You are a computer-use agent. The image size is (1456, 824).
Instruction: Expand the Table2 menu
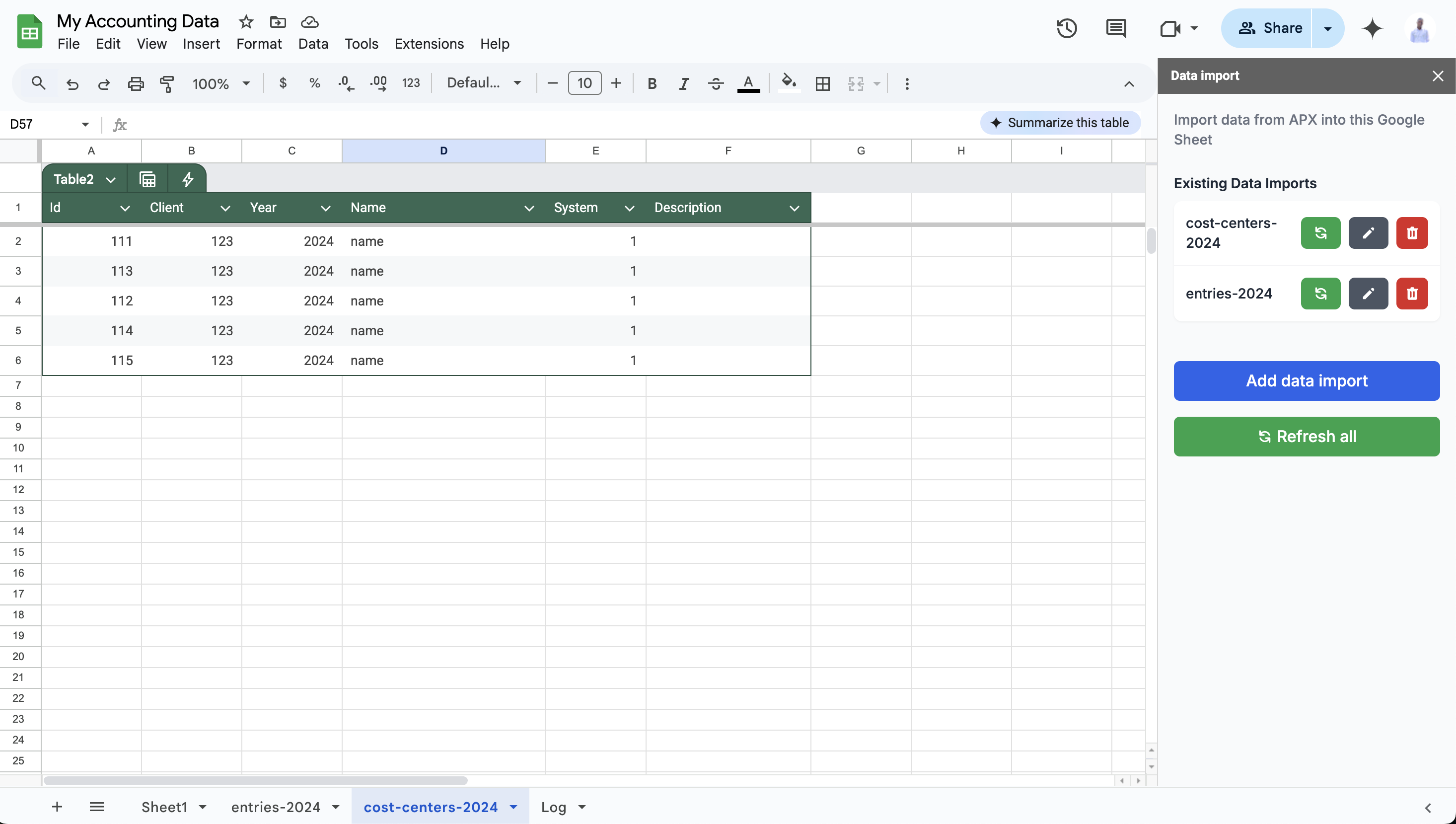[x=111, y=179]
